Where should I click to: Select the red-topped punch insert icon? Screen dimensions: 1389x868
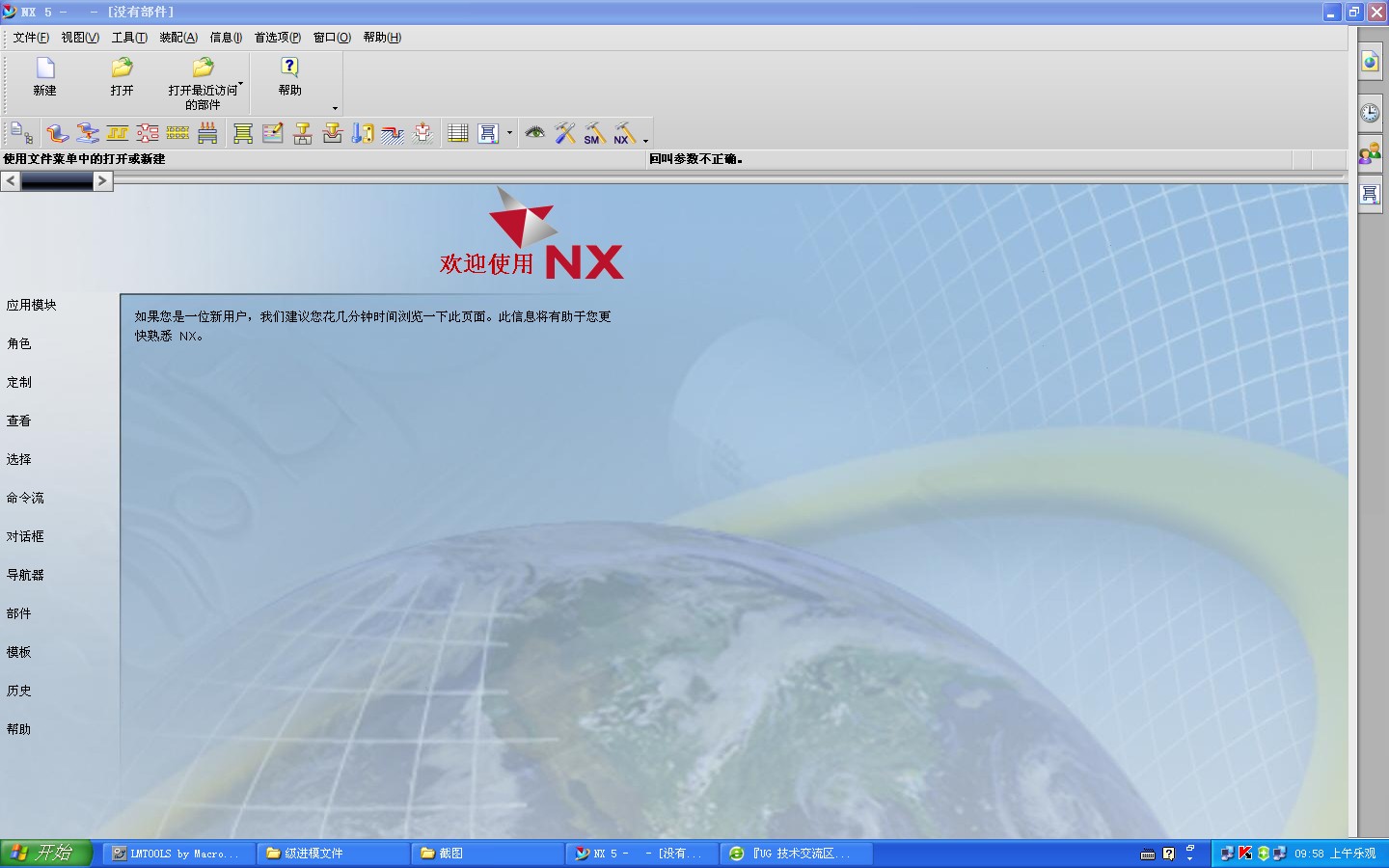pyautogui.click(x=303, y=133)
